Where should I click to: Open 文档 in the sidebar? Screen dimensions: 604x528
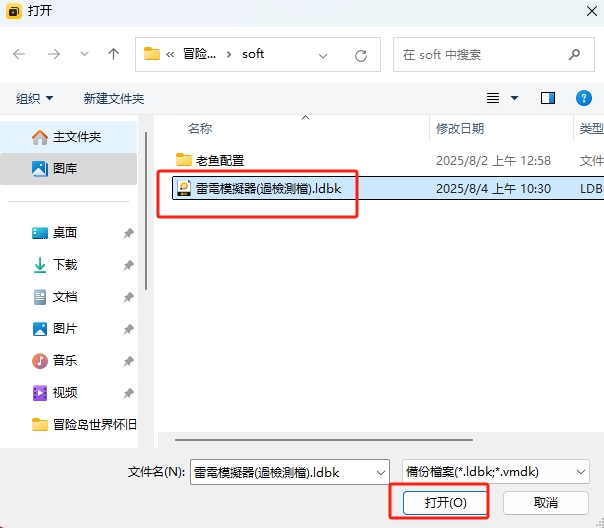pos(65,297)
